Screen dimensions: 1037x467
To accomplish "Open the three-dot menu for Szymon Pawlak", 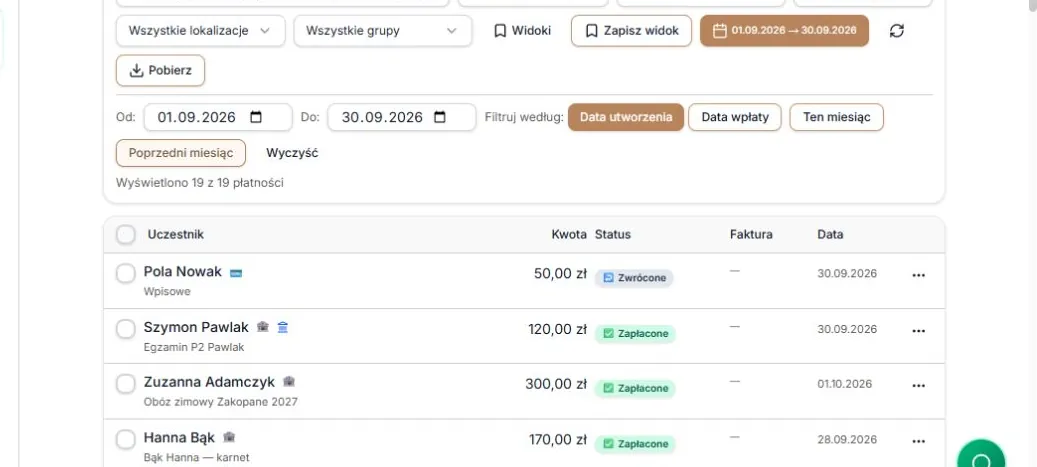I will pos(918,331).
